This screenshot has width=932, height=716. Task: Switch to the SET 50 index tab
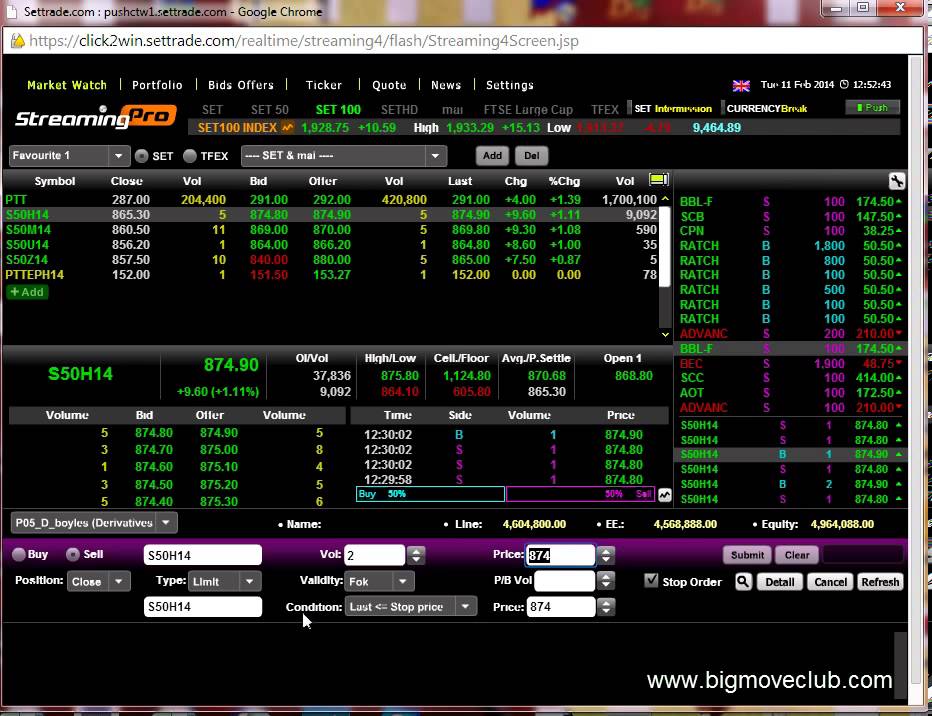pos(269,109)
